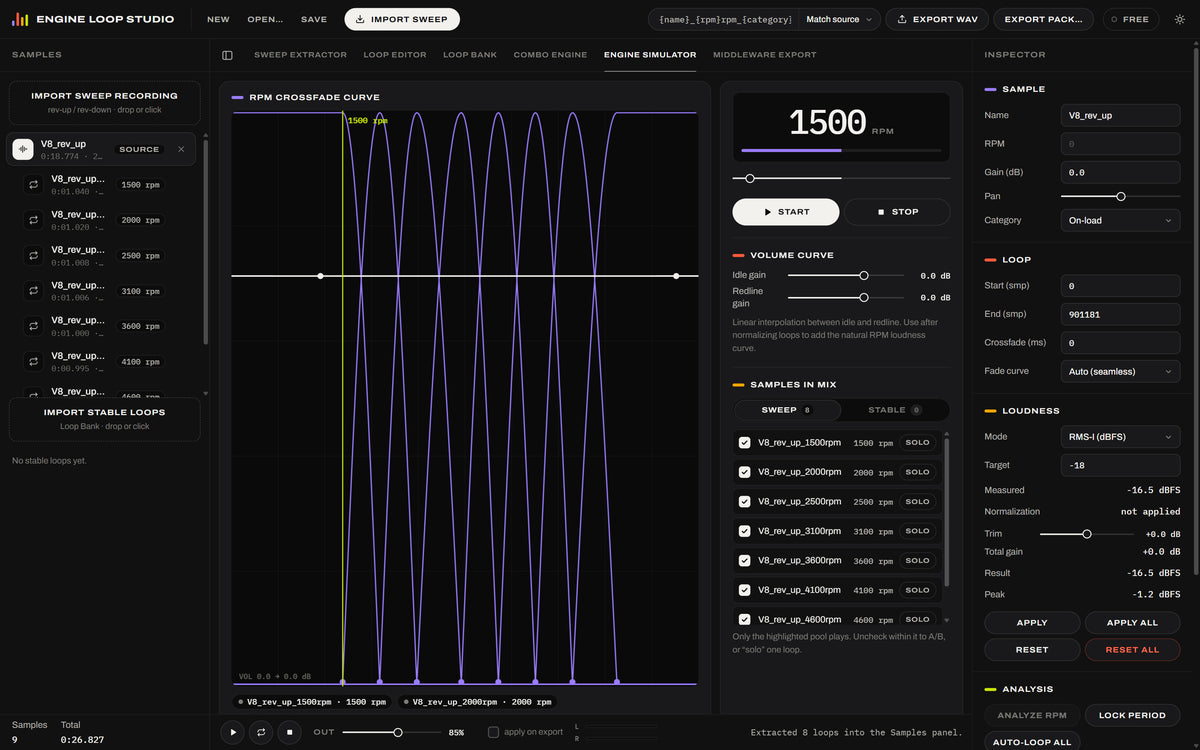The width and height of the screenshot is (1200, 750).
Task: Open the loudness Mode dropdown
Action: tap(1120, 437)
